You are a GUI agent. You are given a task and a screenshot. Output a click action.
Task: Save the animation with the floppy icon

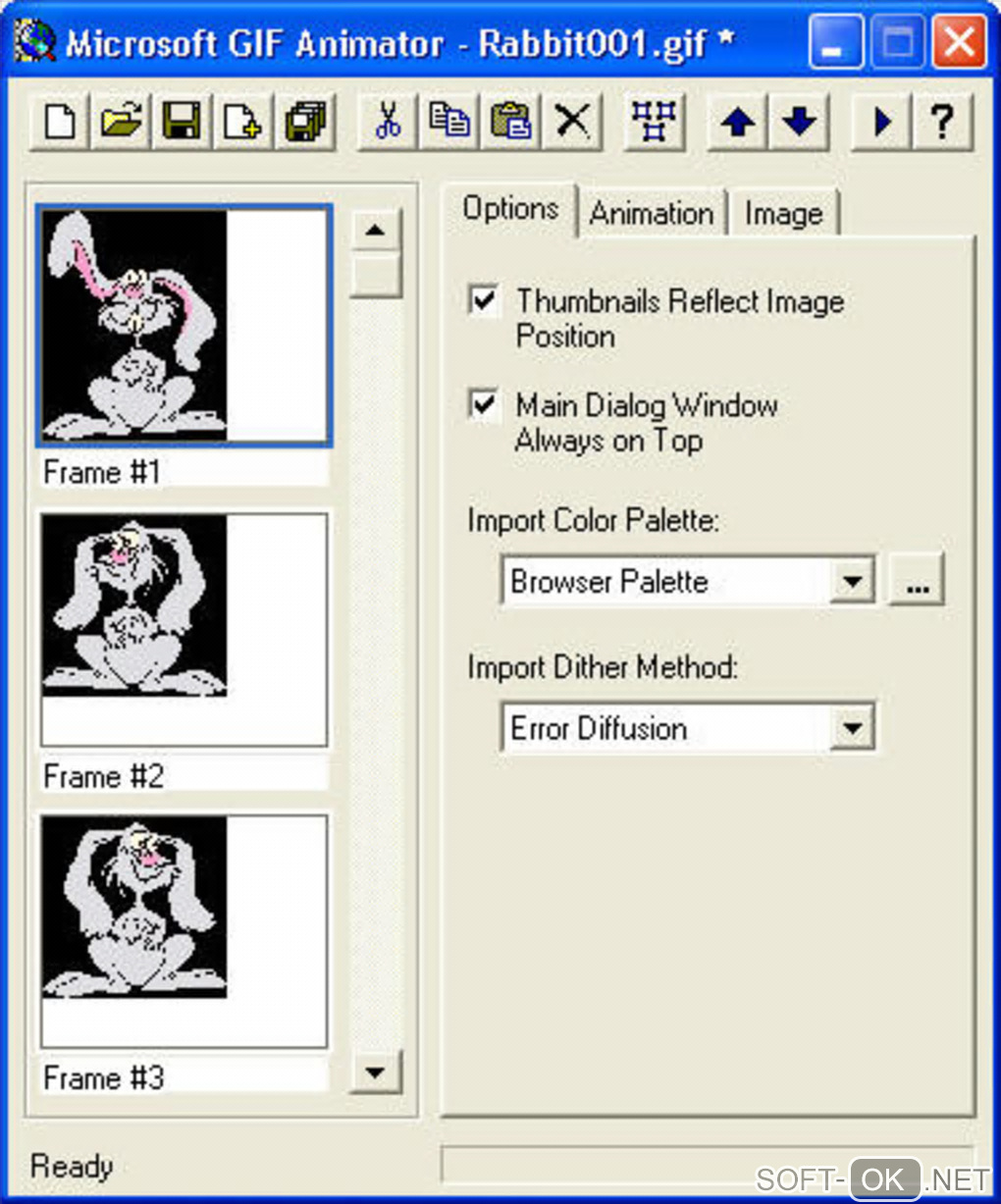pyautogui.click(x=182, y=122)
